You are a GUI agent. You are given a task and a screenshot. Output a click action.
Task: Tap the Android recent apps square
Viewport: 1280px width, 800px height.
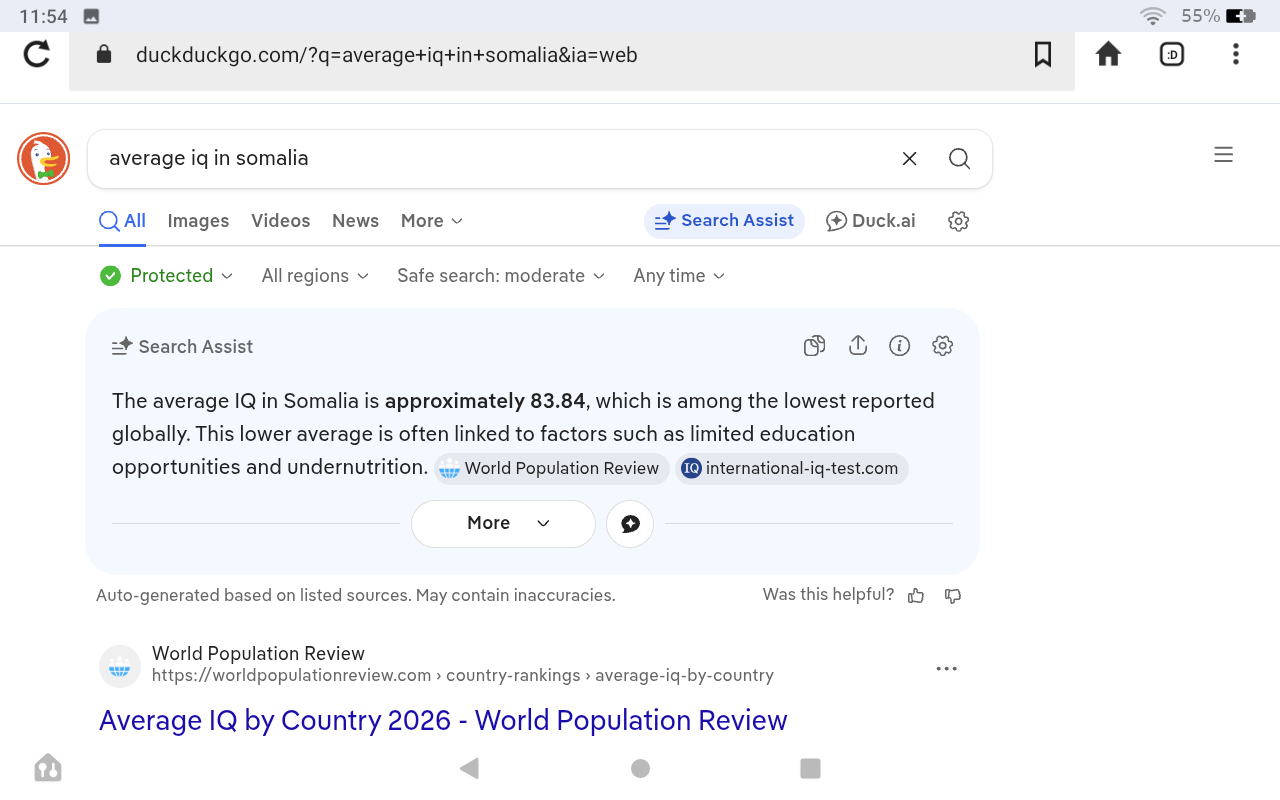[x=811, y=768]
